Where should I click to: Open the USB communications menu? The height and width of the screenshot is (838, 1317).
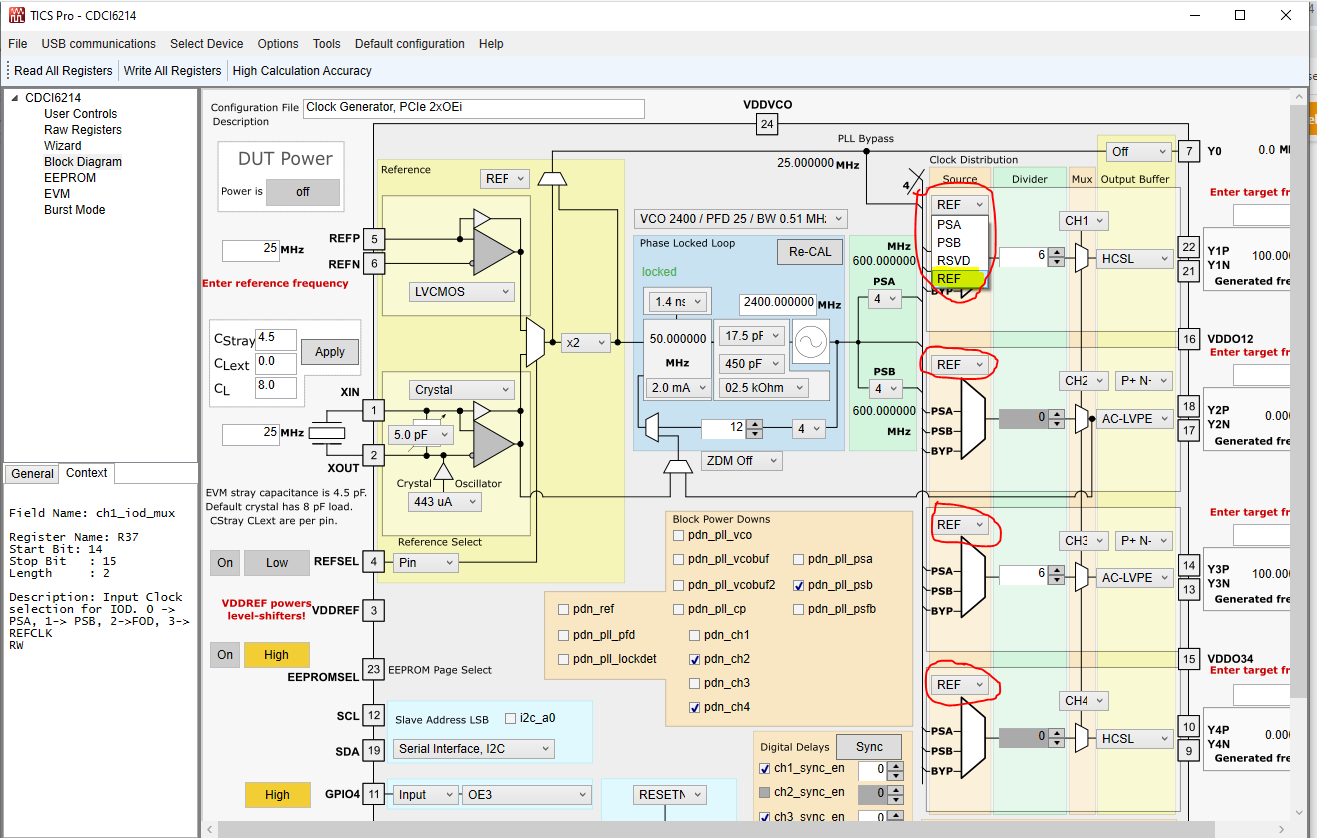(x=98, y=44)
